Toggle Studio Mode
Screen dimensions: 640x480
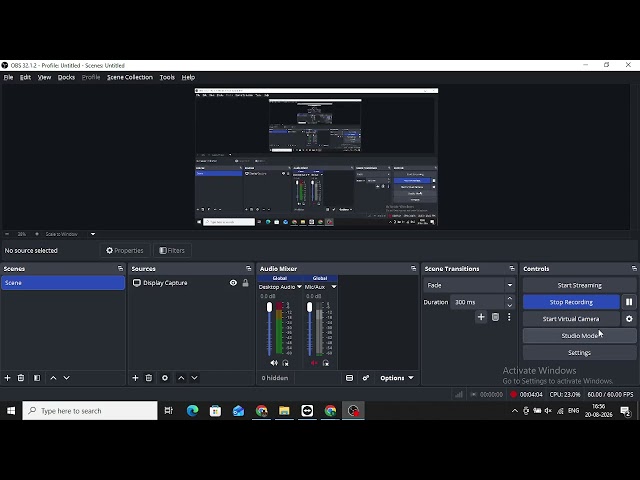[579, 336]
